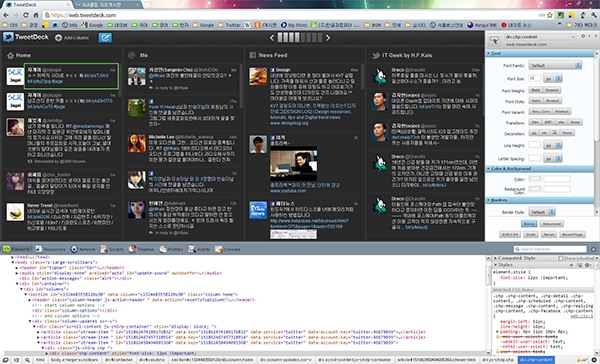Click the browser home icon

(x=36, y=15)
